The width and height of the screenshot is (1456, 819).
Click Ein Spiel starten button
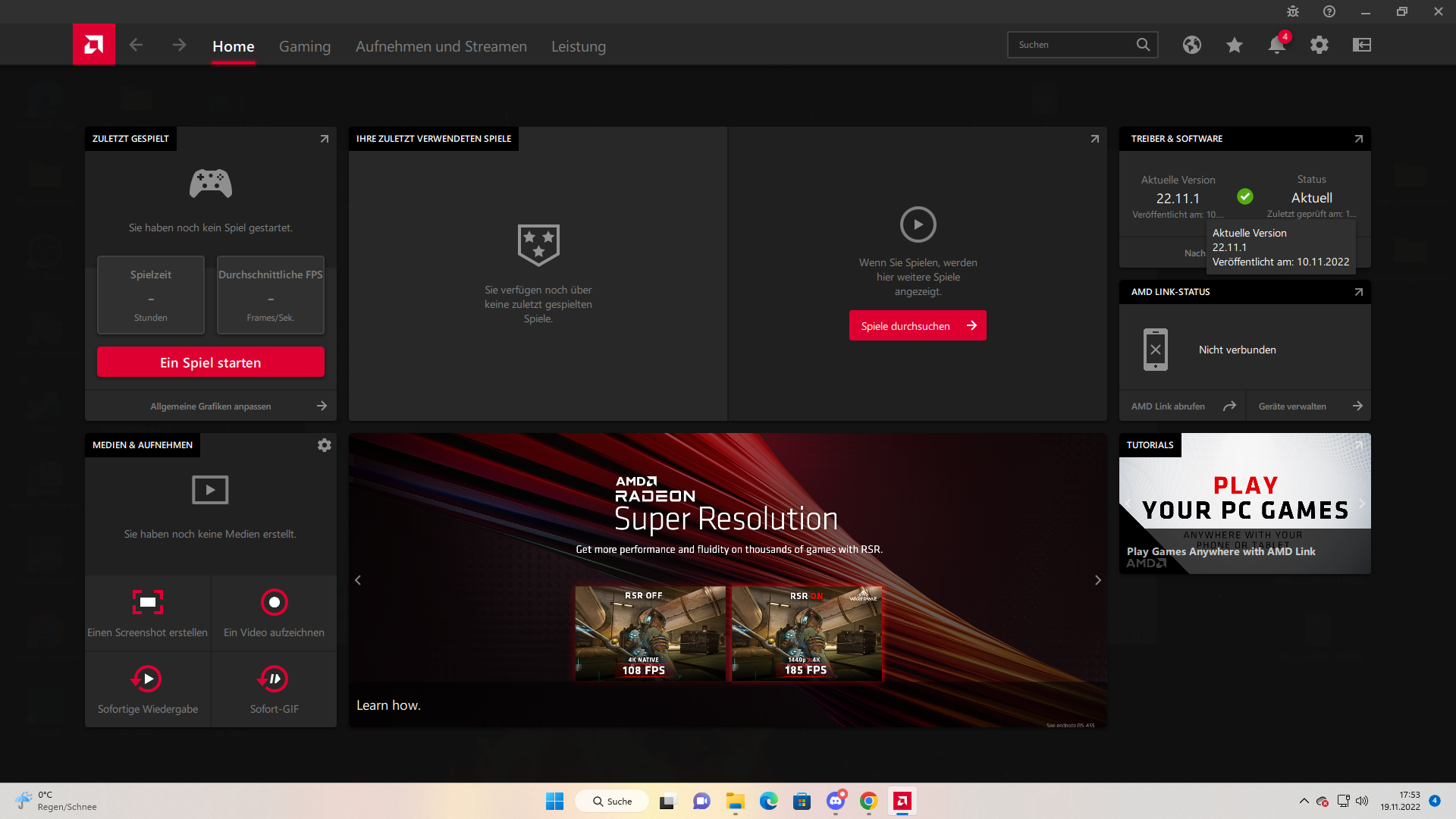tap(210, 362)
